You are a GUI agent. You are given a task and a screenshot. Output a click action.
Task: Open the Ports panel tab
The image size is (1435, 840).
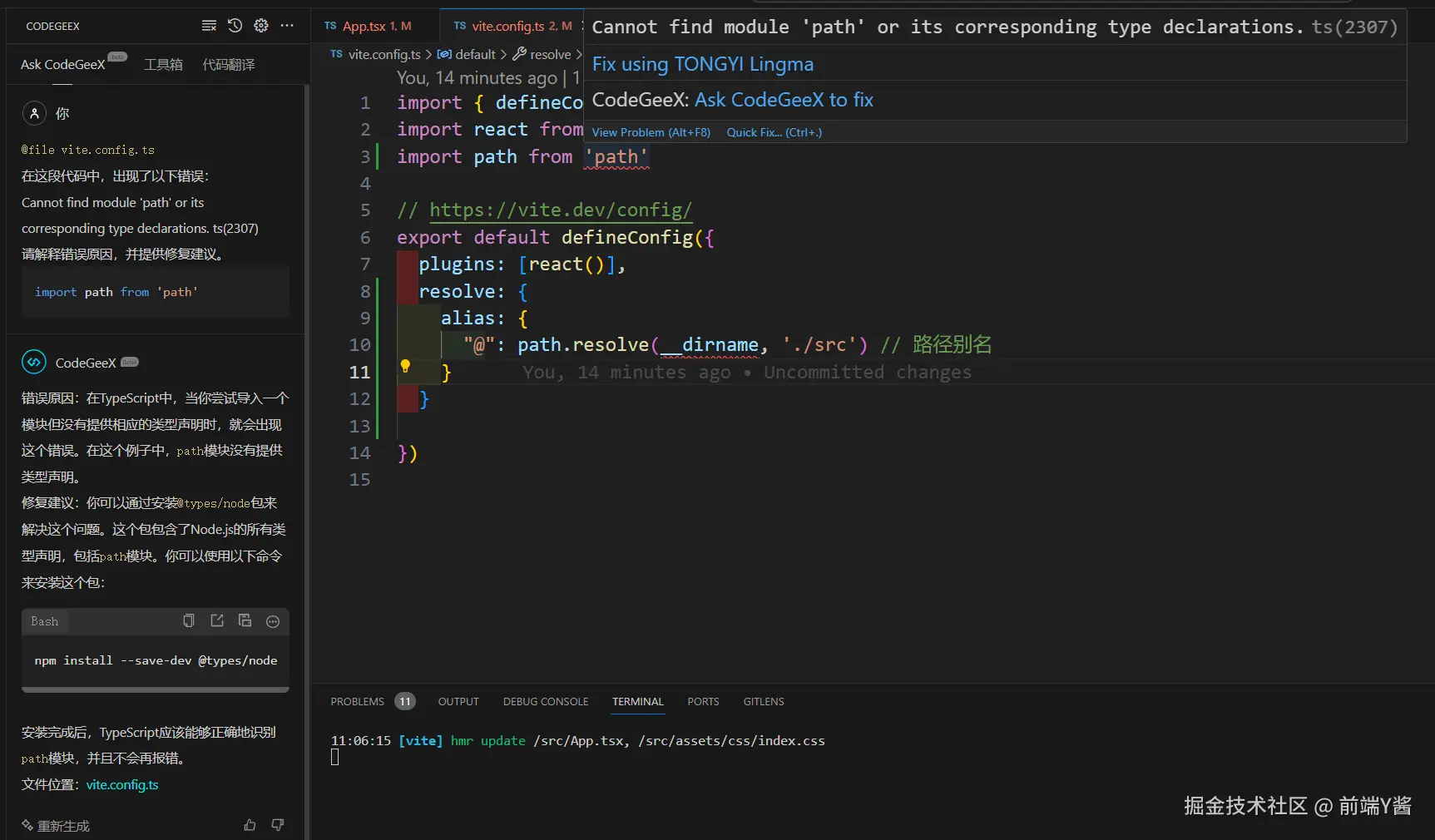click(703, 701)
